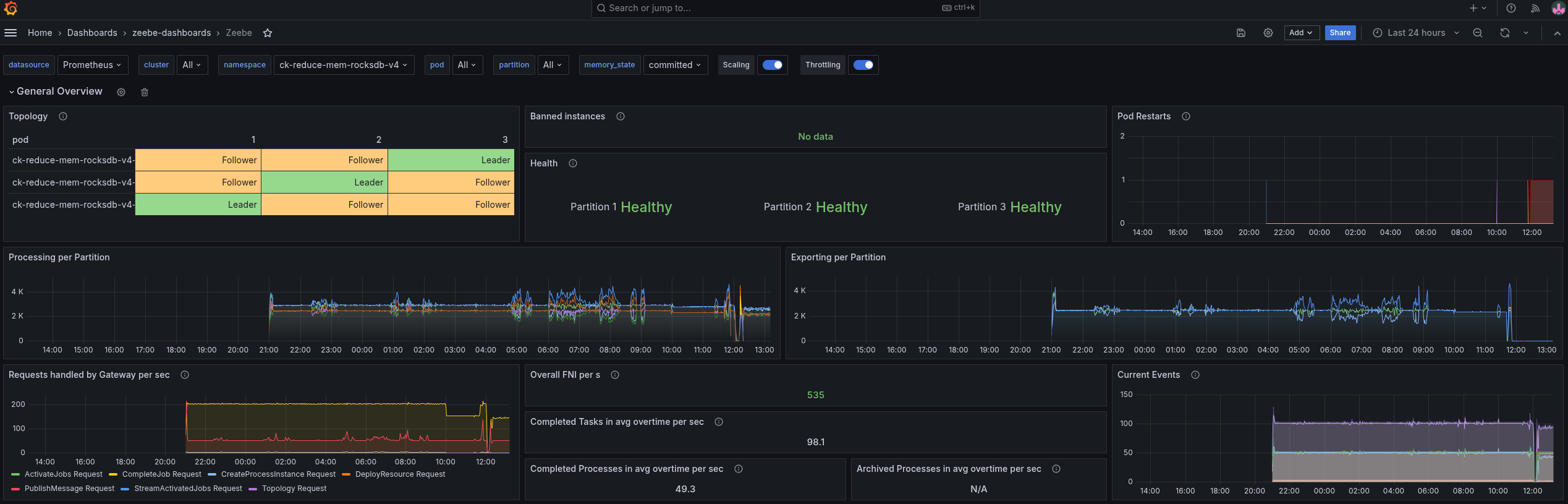The height and width of the screenshot is (504, 1568).
Task: Open the Exporting per Partition panel title
Action: click(x=838, y=257)
